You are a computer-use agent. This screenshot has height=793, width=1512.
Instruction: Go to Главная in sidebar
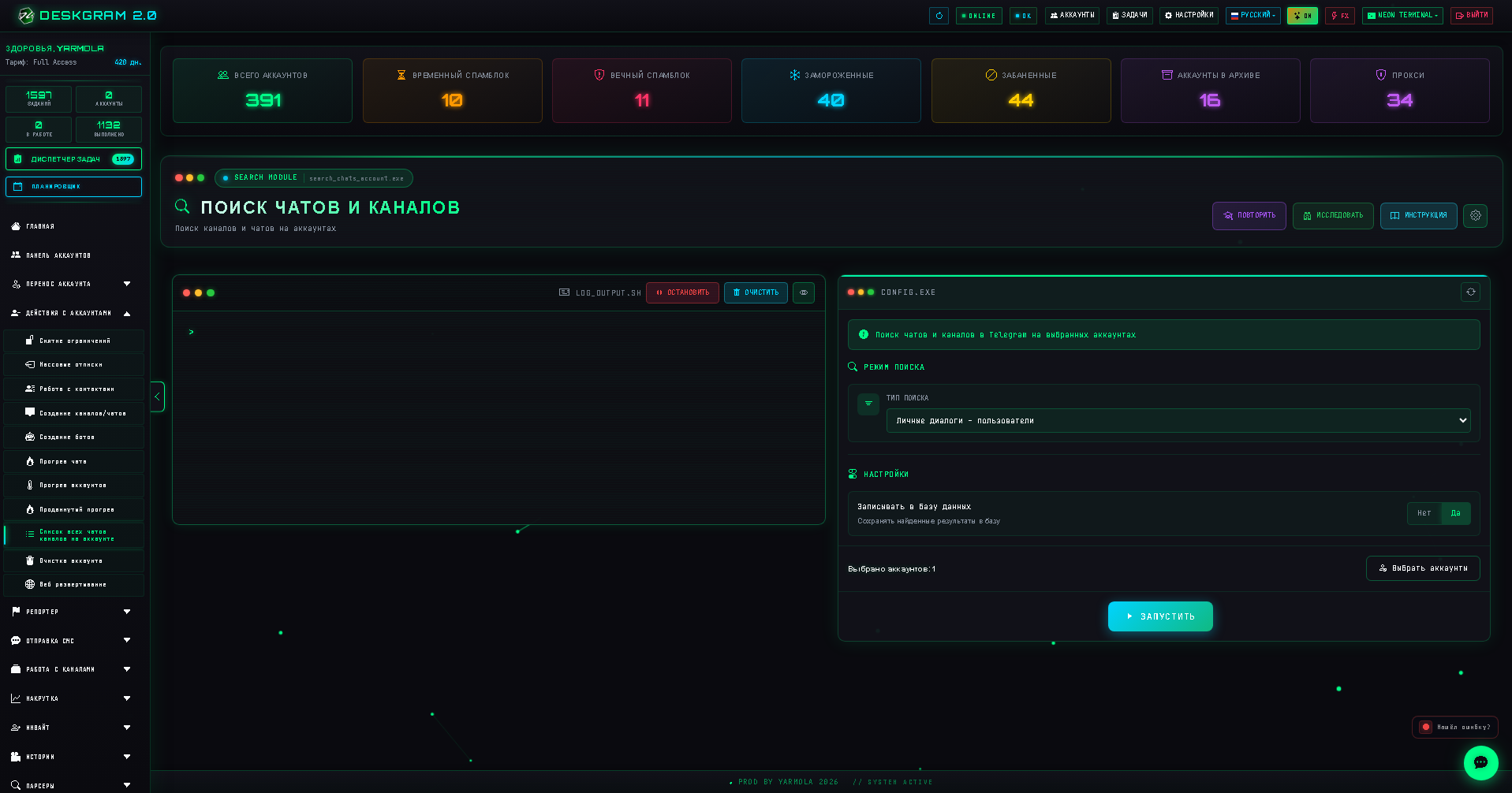[x=71, y=226]
